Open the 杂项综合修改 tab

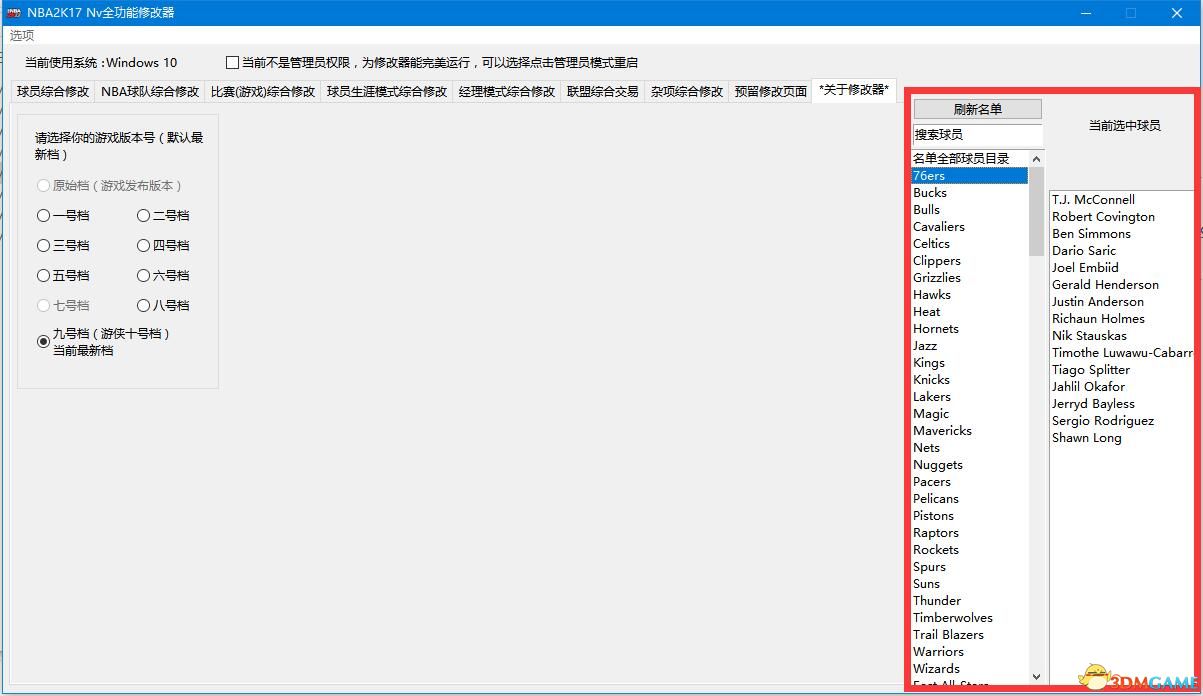click(x=687, y=91)
